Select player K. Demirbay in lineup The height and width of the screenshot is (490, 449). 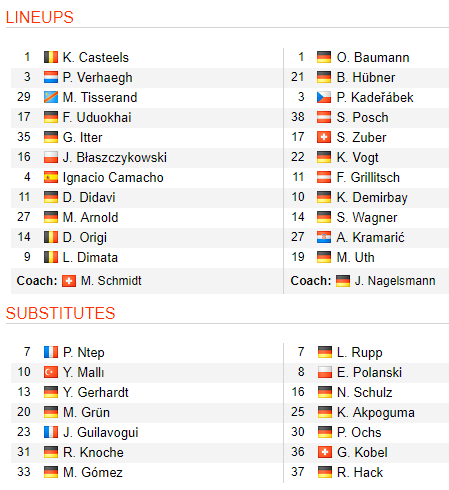point(372,197)
